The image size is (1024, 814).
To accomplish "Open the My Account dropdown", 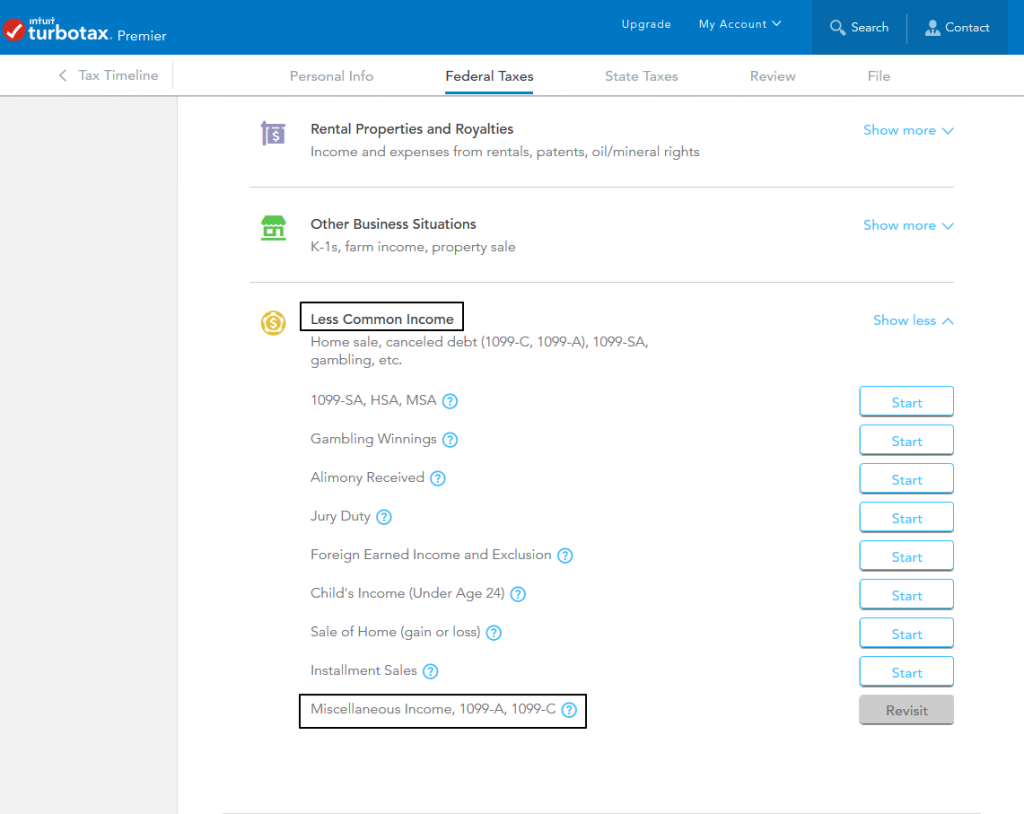I will (x=740, y=24).
